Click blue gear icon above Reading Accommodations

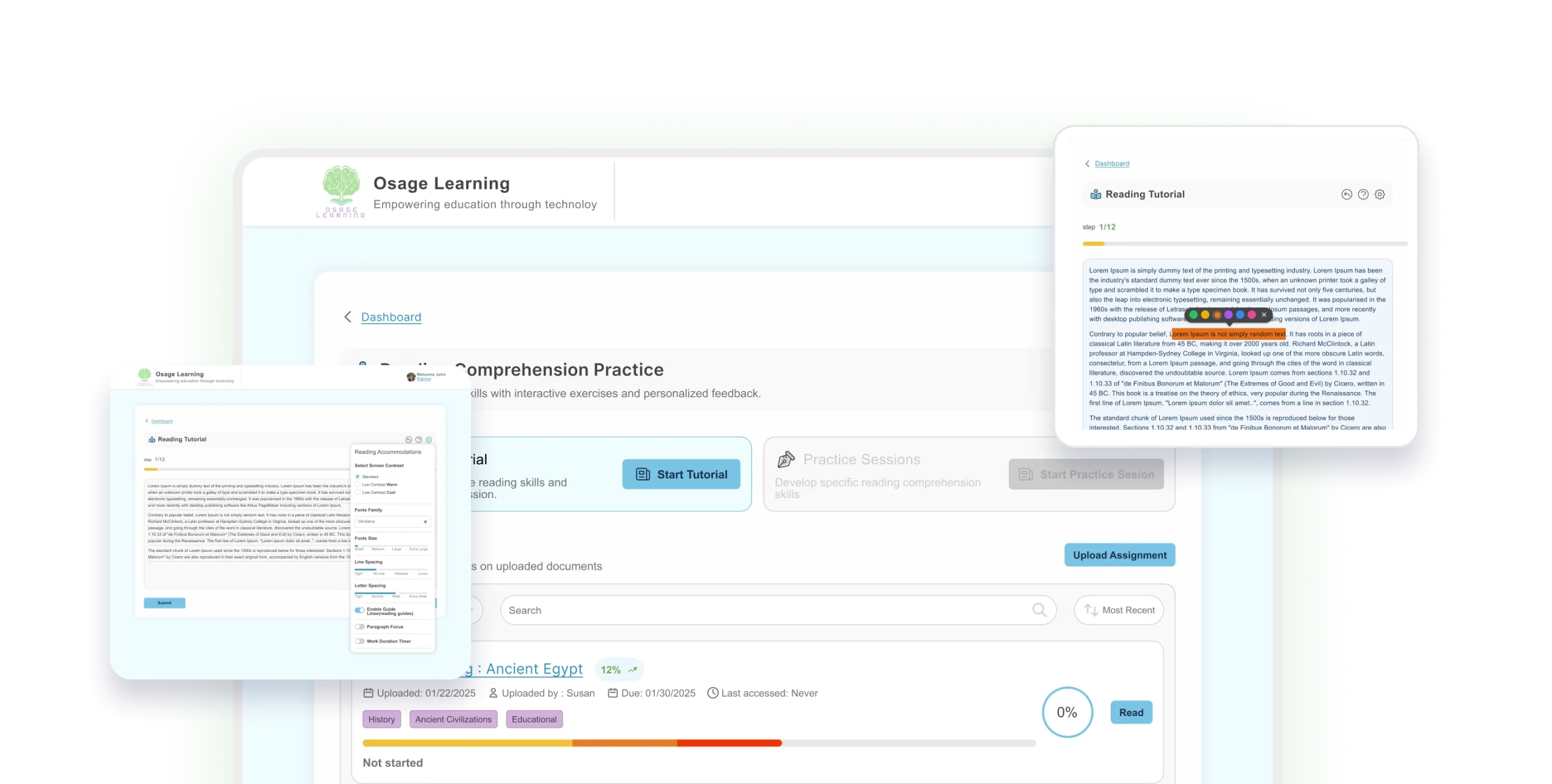click(x=429, y=440)
